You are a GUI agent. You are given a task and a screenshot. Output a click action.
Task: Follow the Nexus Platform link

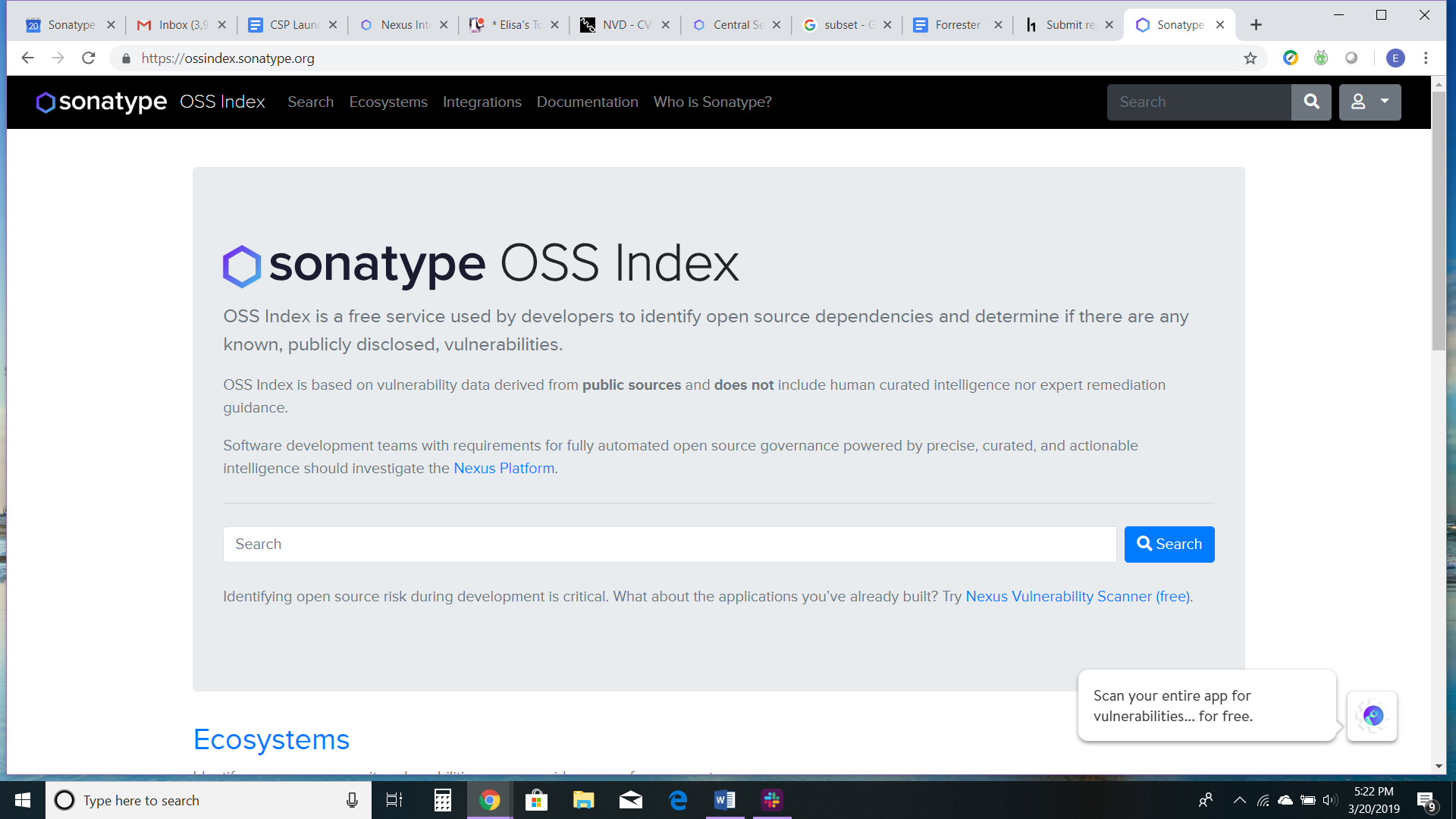[x=504, y=469]
